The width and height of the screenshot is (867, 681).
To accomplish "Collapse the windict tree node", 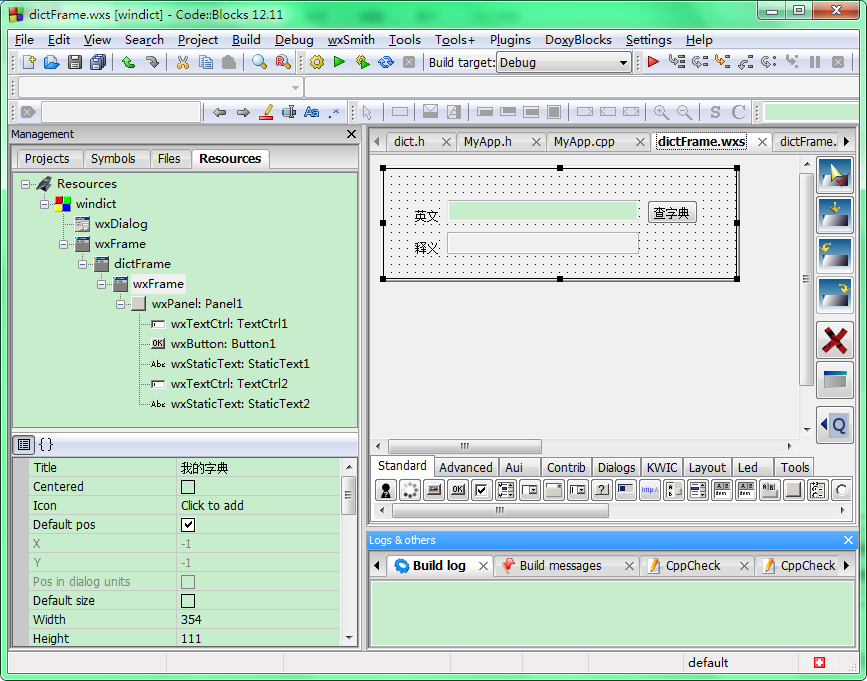I will point(45,204).
